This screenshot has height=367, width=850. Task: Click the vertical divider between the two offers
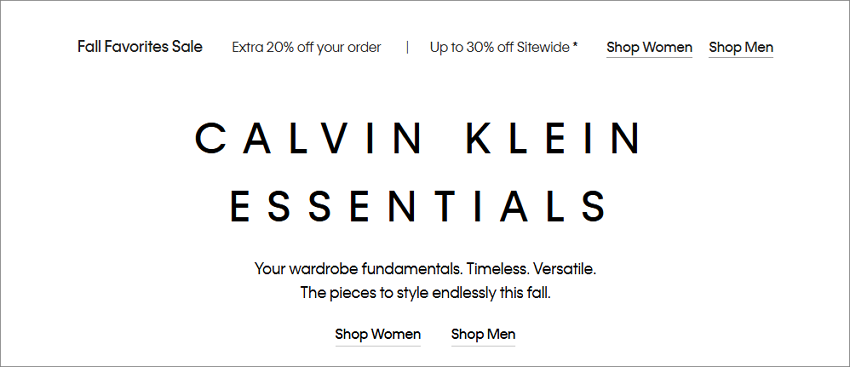tap(407, 48)
